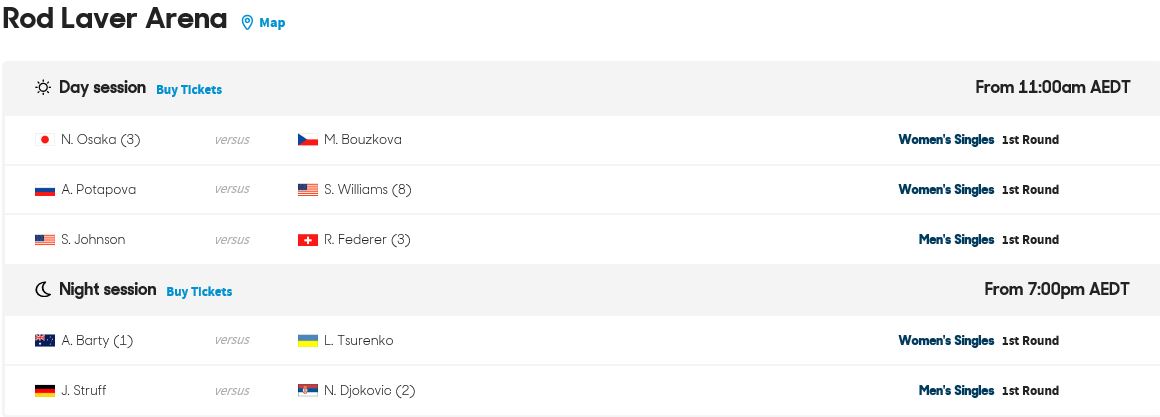Click the Japan flag beside N. Osaka
1160x417 pixels.
(44, 140)
